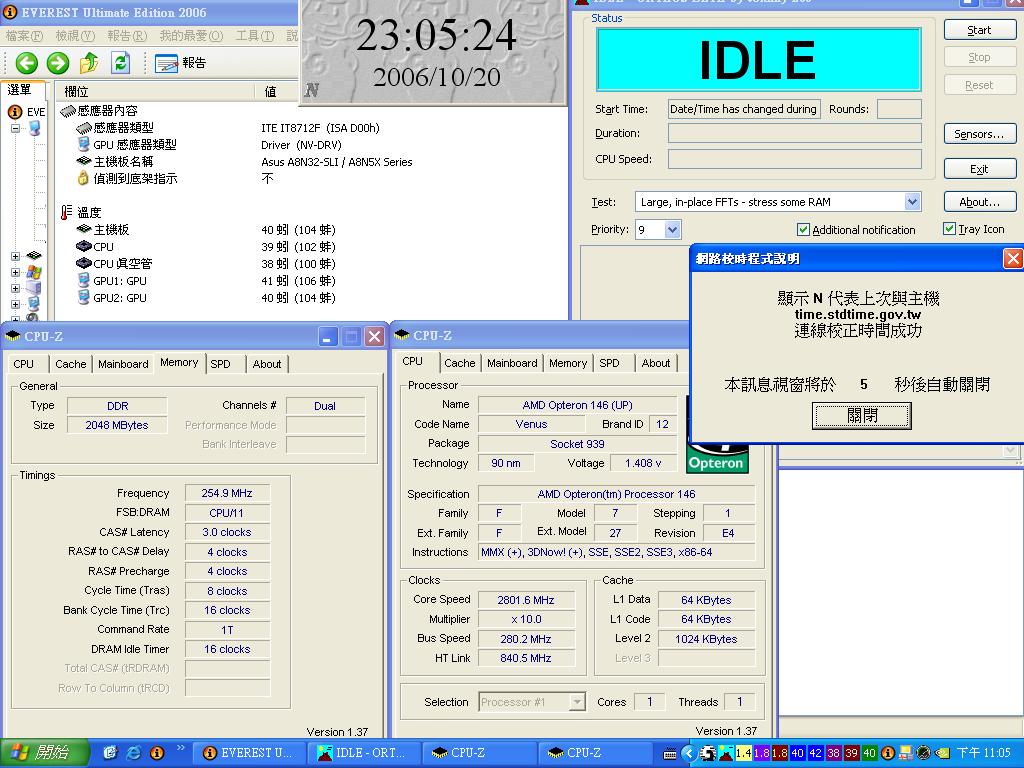Image resolution: width=1024 pixels, height=768 pixels.
Task: Select the 選單 tab in EVEREST side panel
Action: coord(21,90)
